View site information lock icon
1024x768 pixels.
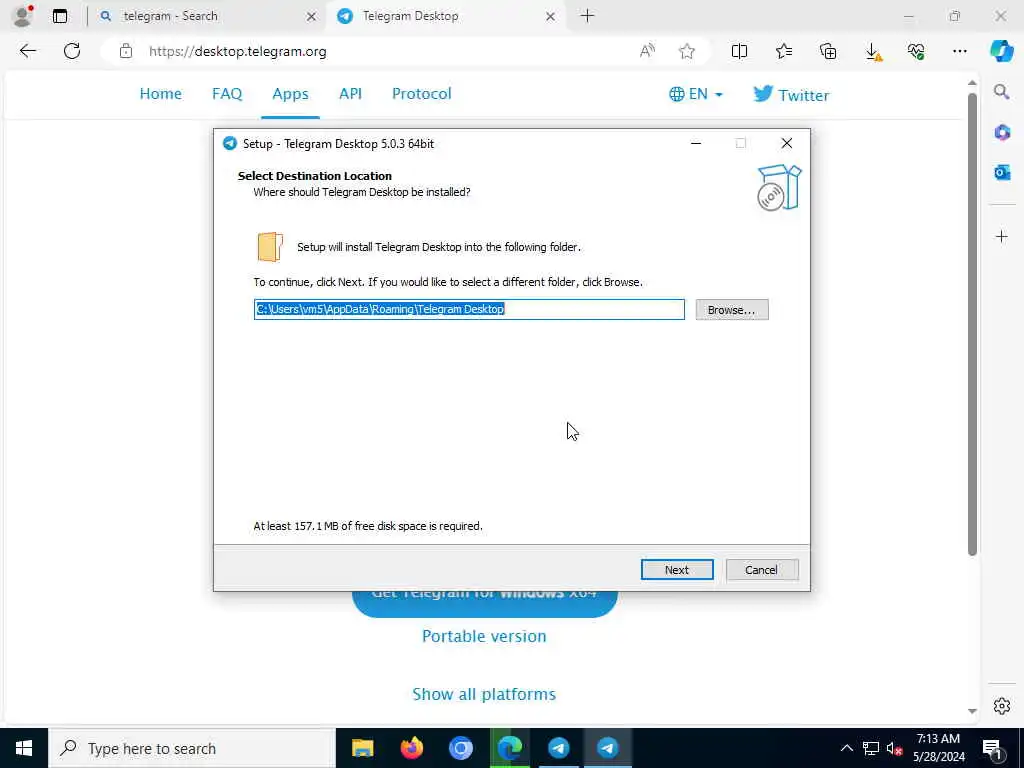pos(126,51)
